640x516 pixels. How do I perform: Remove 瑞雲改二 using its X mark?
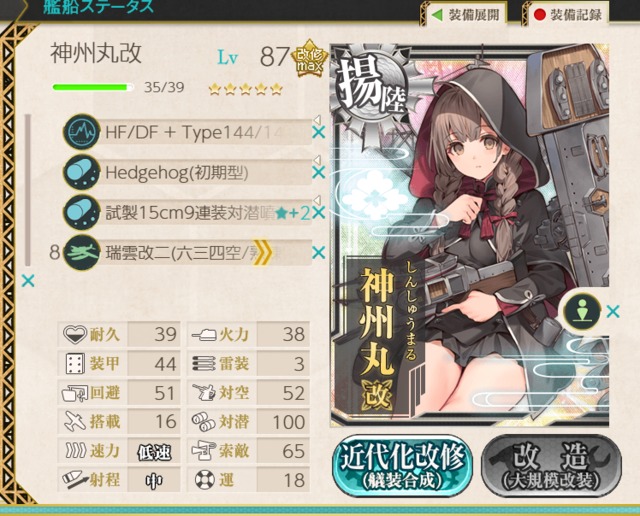tap(318, 253)
